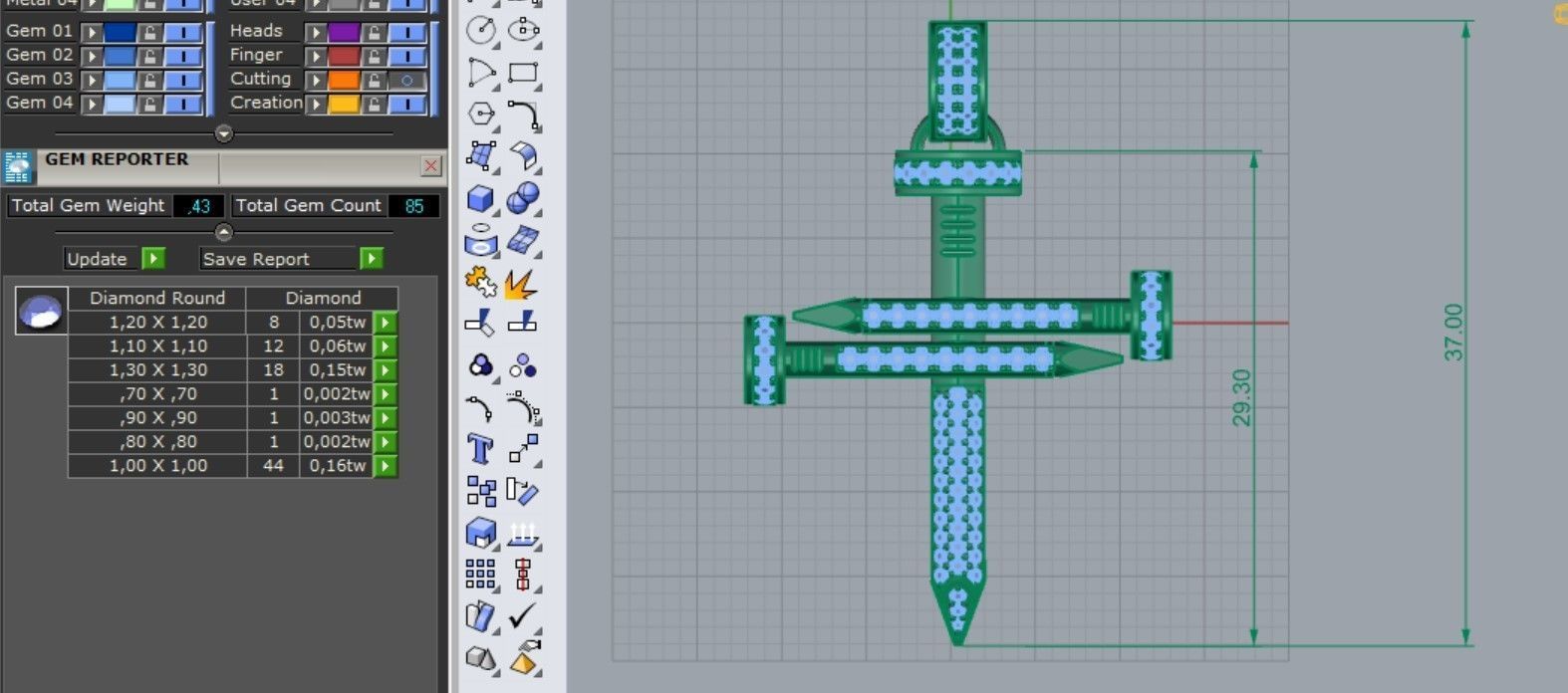This screenshot has height=693, width=1568.
Task: Select the Check objects checkmark tool
Action: click(x=524, y=617)
